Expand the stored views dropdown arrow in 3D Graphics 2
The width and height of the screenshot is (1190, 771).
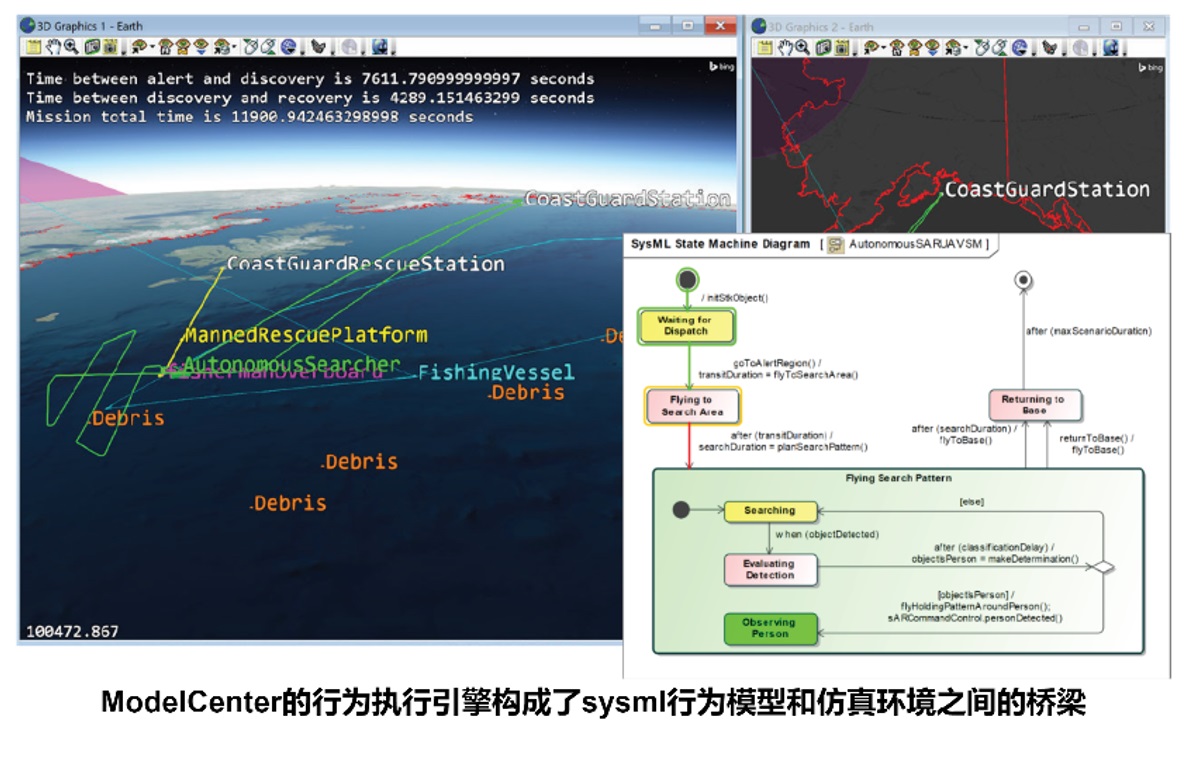coord(965,49)
